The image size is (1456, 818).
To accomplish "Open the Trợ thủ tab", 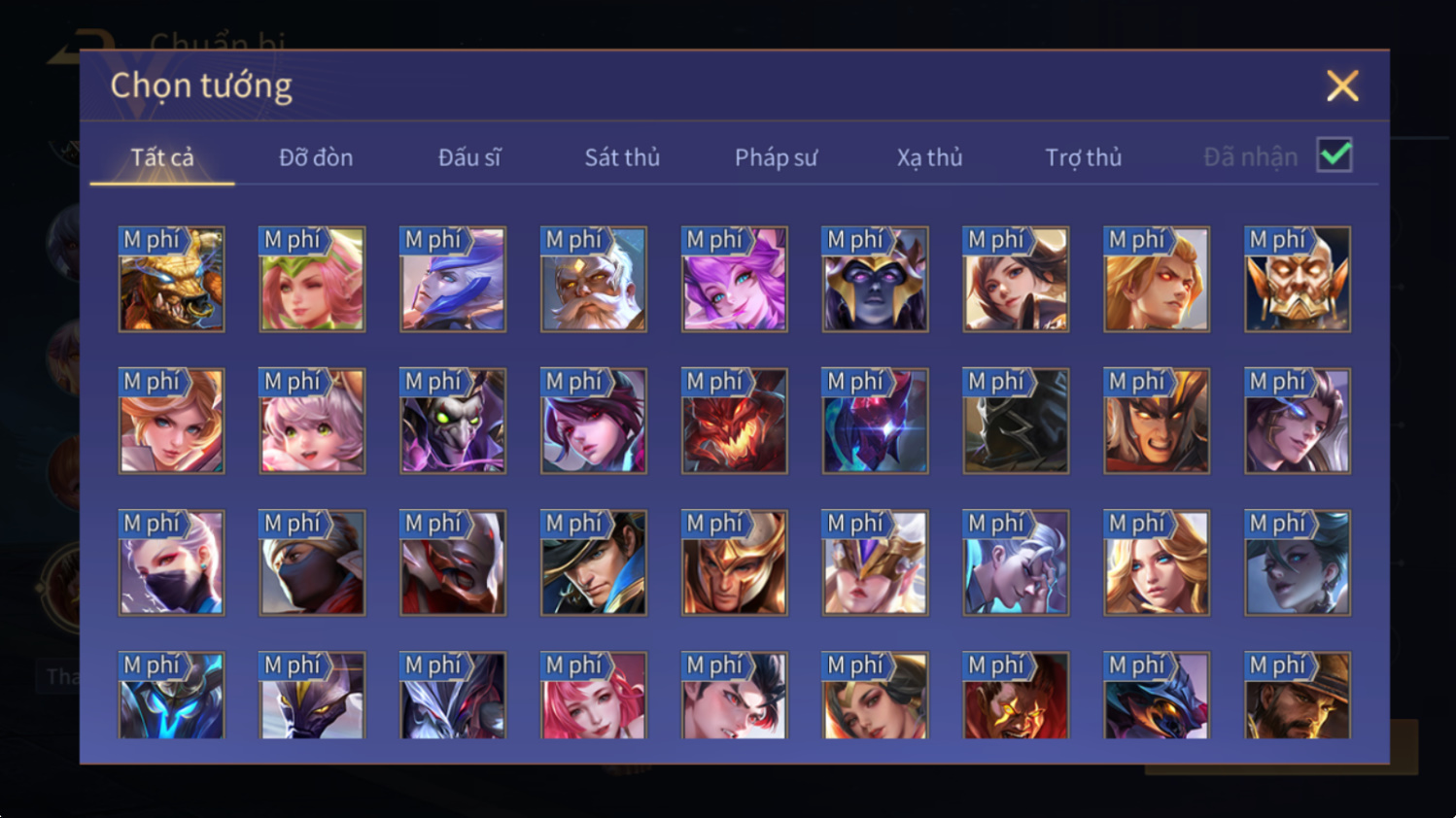I will (1083, 157).
